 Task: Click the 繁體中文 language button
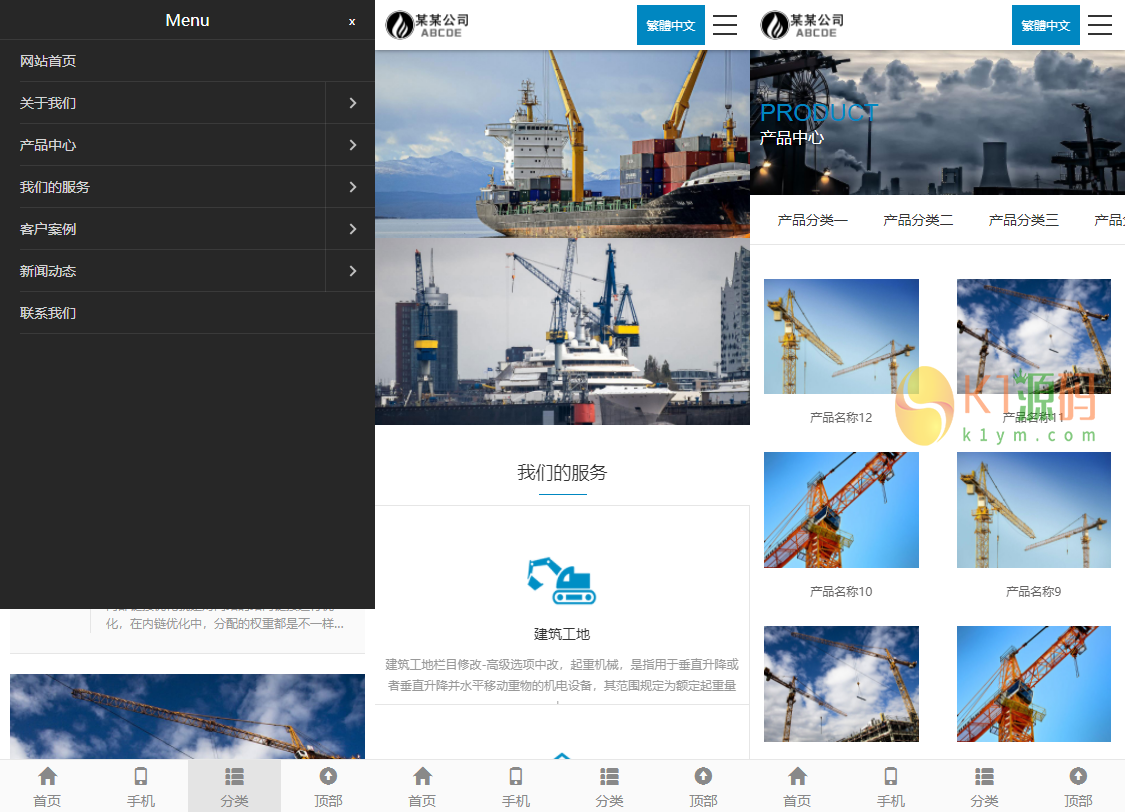point(670,25)
